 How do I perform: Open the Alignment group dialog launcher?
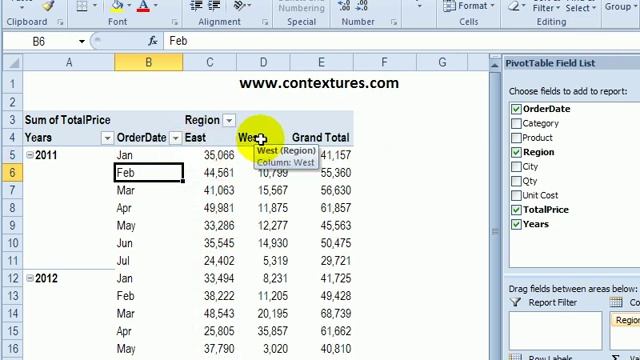tap(265, 22)
